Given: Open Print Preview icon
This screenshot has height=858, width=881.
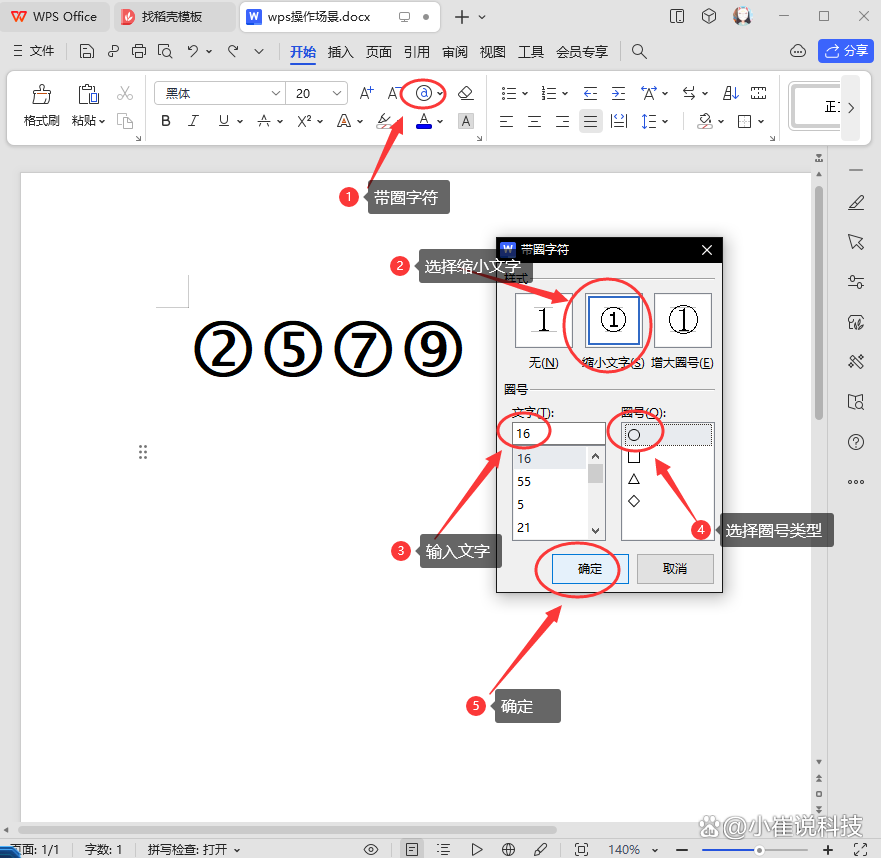Looking at the screenshot, I should [x=165, y=51].
